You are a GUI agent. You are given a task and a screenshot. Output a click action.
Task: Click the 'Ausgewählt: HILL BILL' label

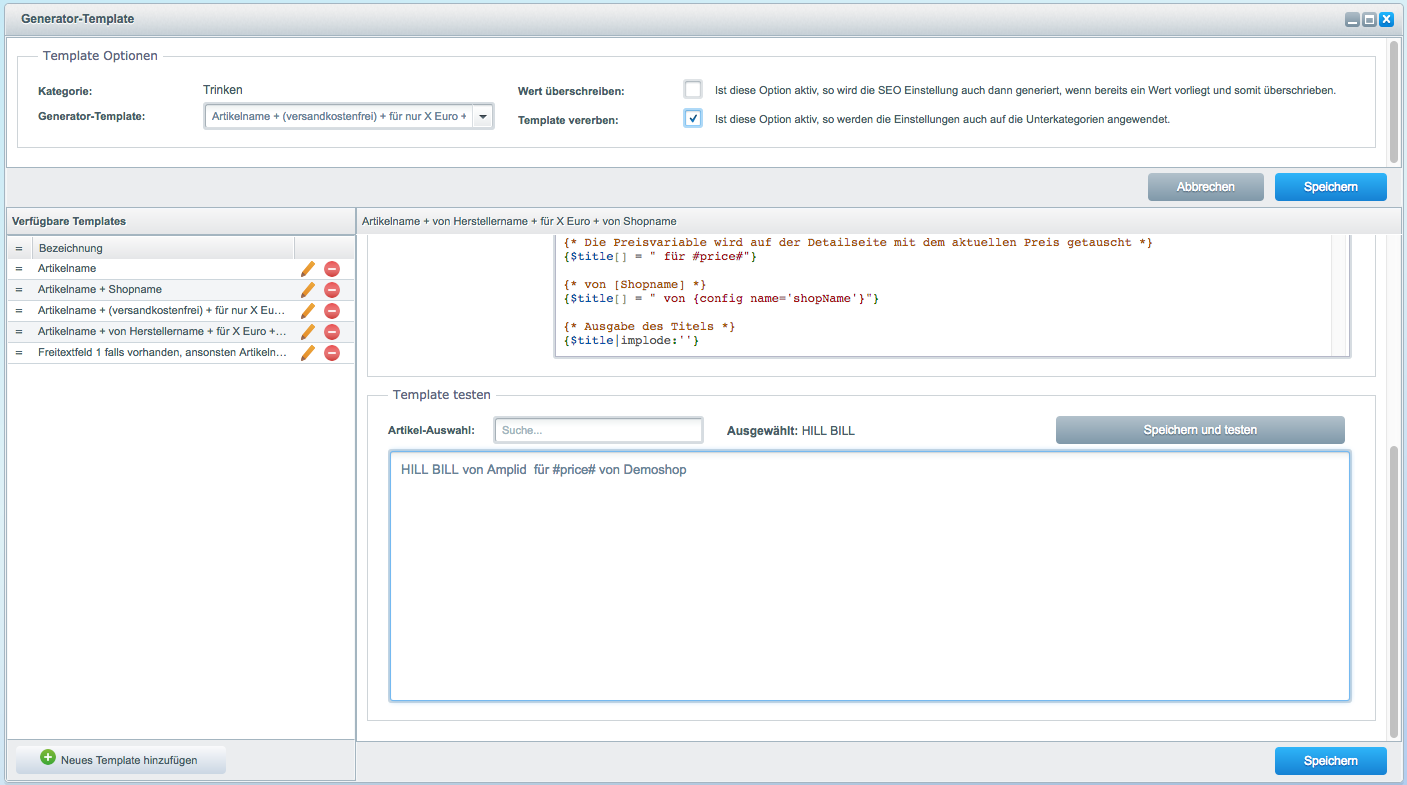click(x=791, y=431)
